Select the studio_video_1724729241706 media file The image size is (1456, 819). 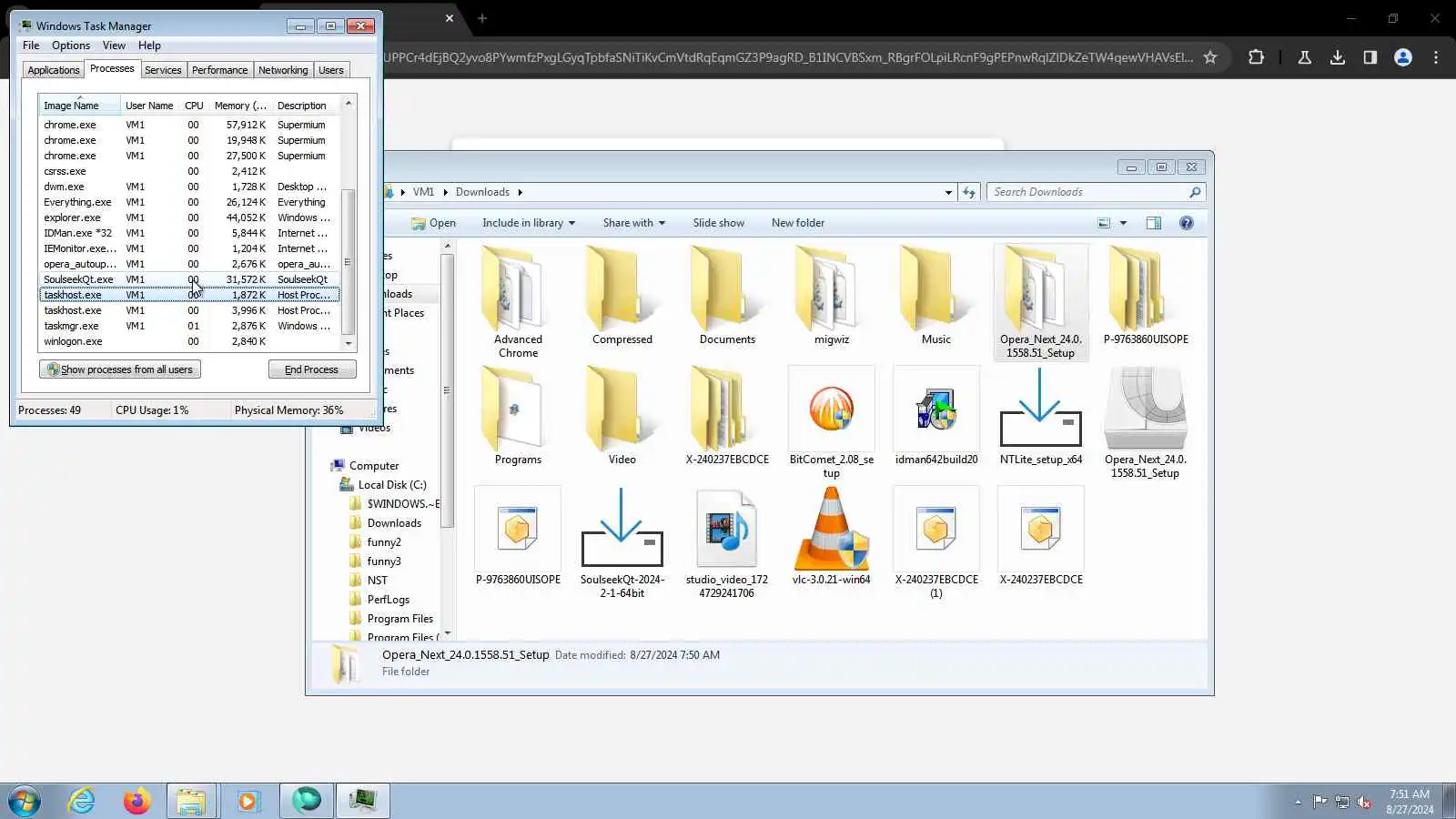(727, 542)
